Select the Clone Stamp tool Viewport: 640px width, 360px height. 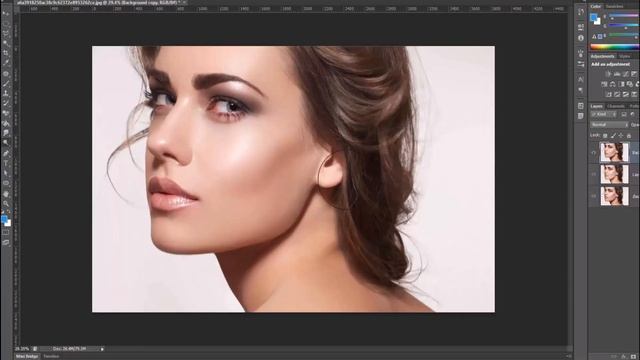(6, 93)
